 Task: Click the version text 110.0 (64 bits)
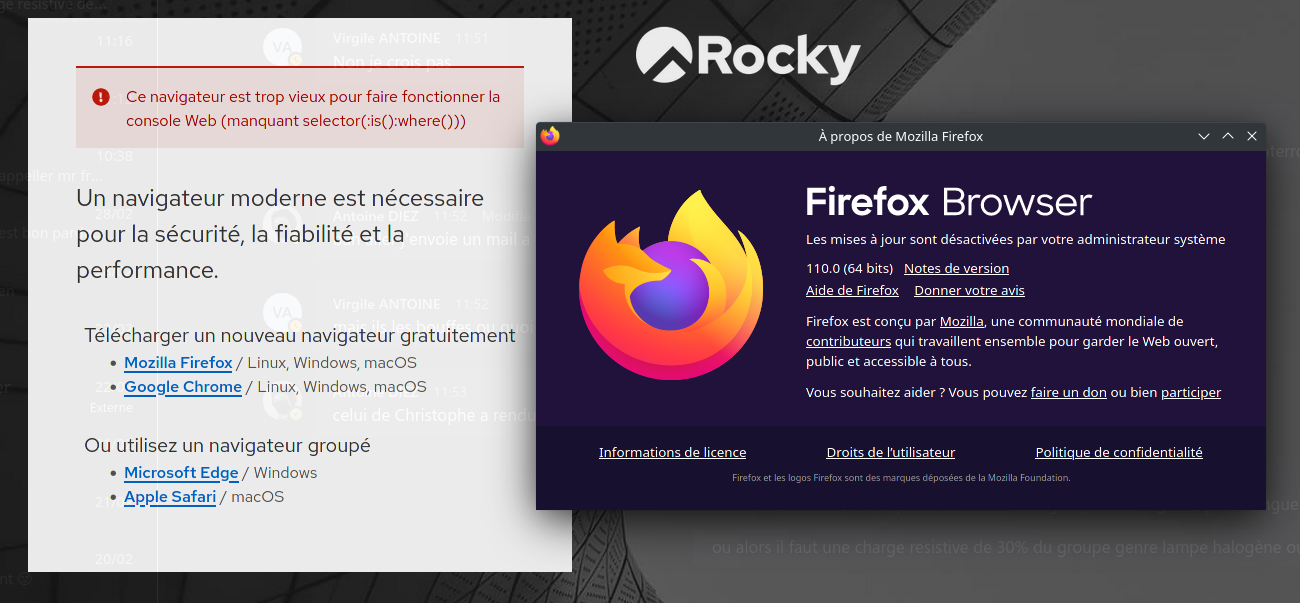click(x=849, y=268)
